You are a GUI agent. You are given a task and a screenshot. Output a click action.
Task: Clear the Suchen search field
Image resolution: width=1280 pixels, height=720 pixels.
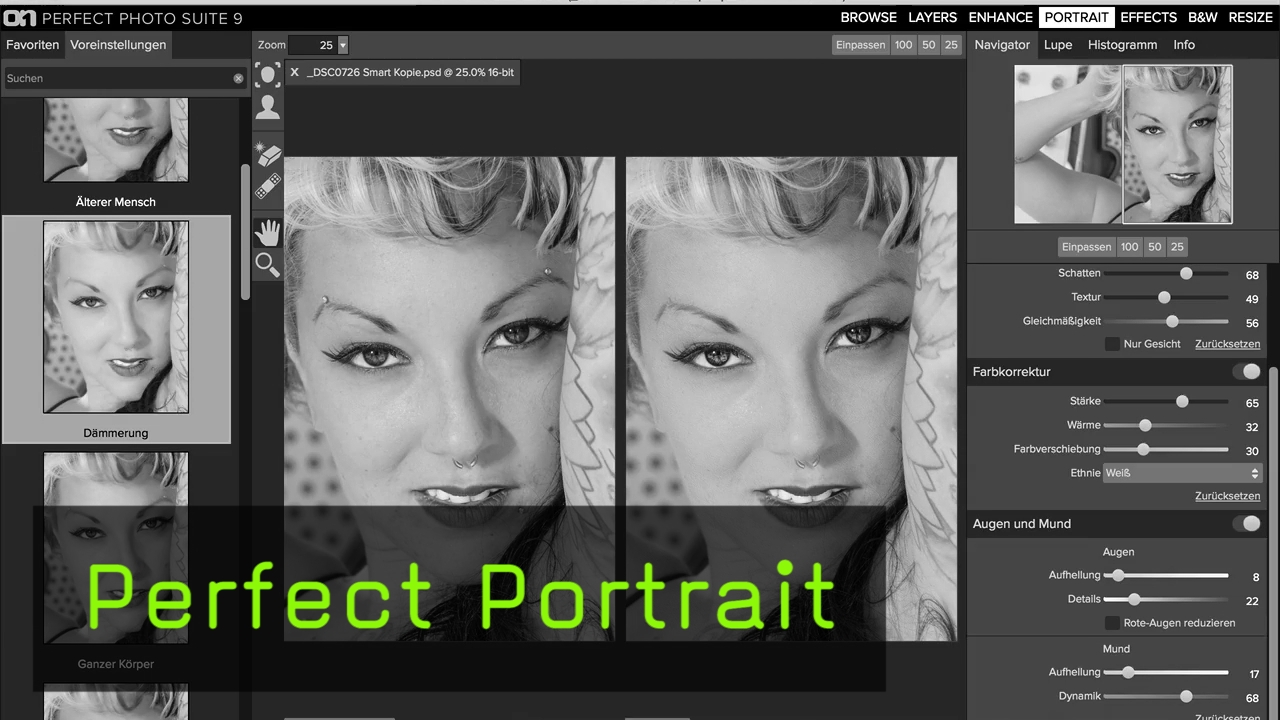[238, 78]
